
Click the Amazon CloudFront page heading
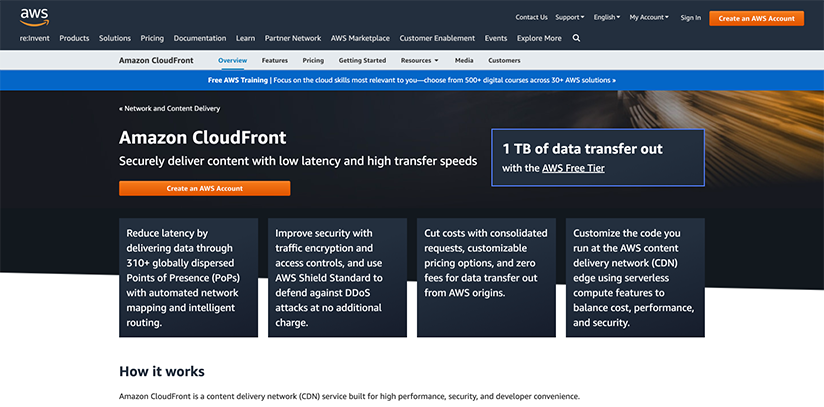(202, 138)
